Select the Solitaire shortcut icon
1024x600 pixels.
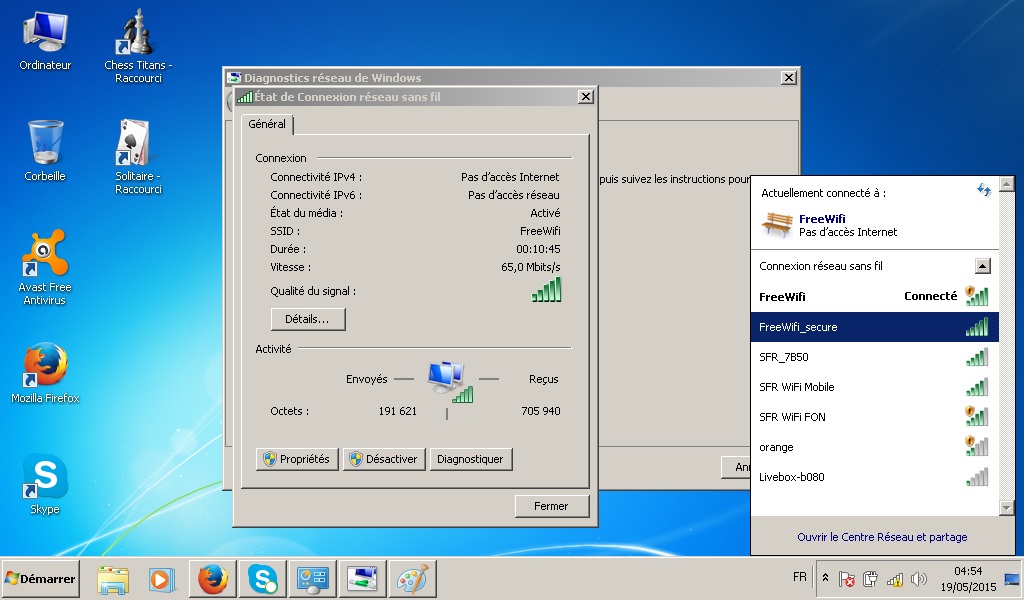click(x=138, y=157)
